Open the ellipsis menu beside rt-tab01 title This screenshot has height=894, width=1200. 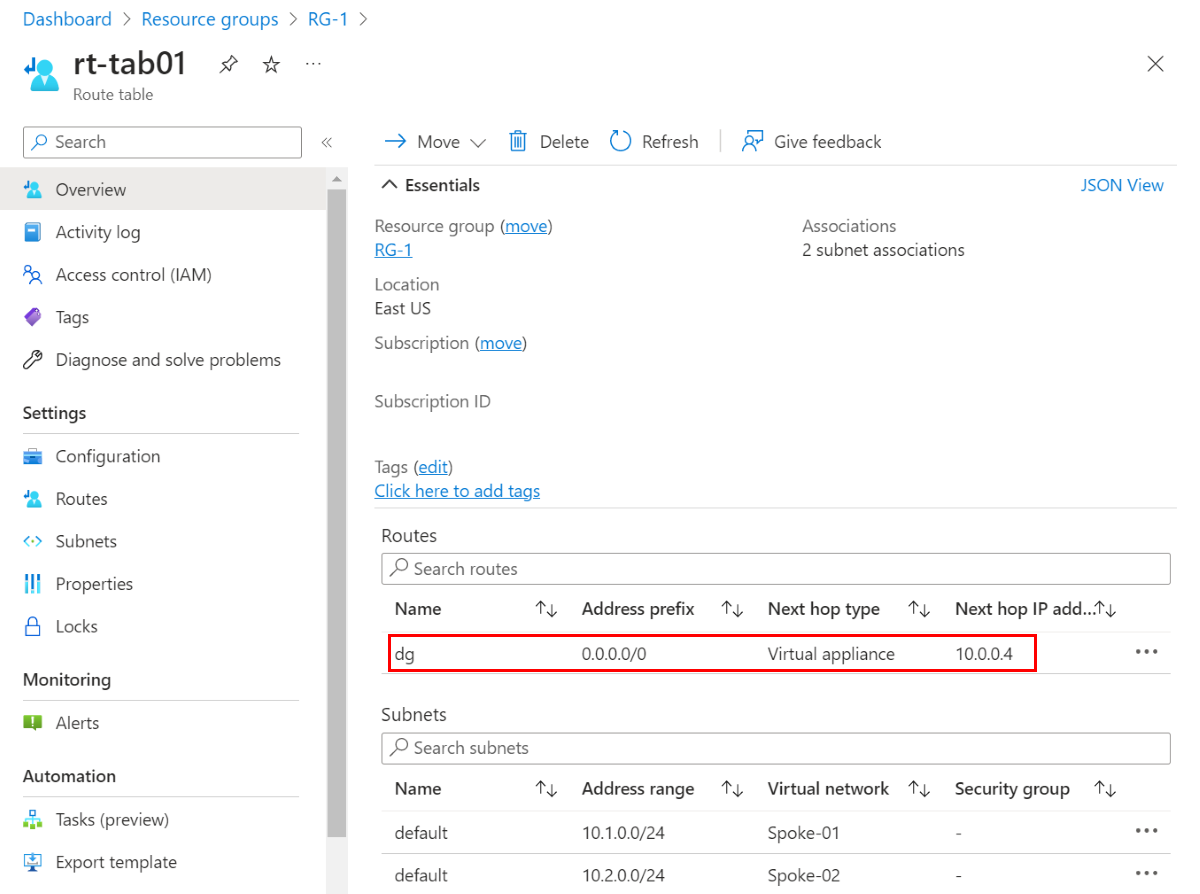coord(314,64)
